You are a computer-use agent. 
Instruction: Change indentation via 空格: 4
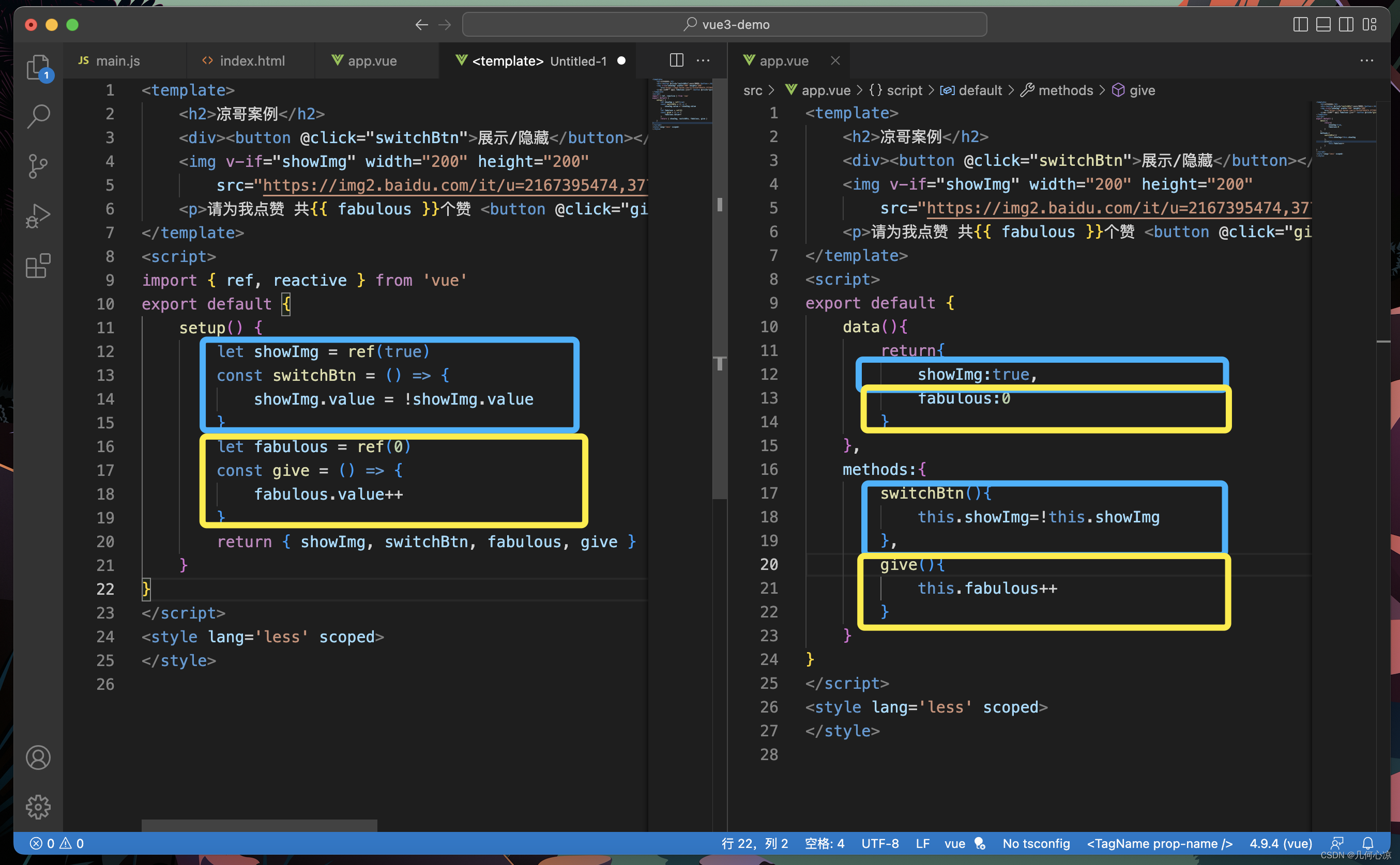(824, 843)
